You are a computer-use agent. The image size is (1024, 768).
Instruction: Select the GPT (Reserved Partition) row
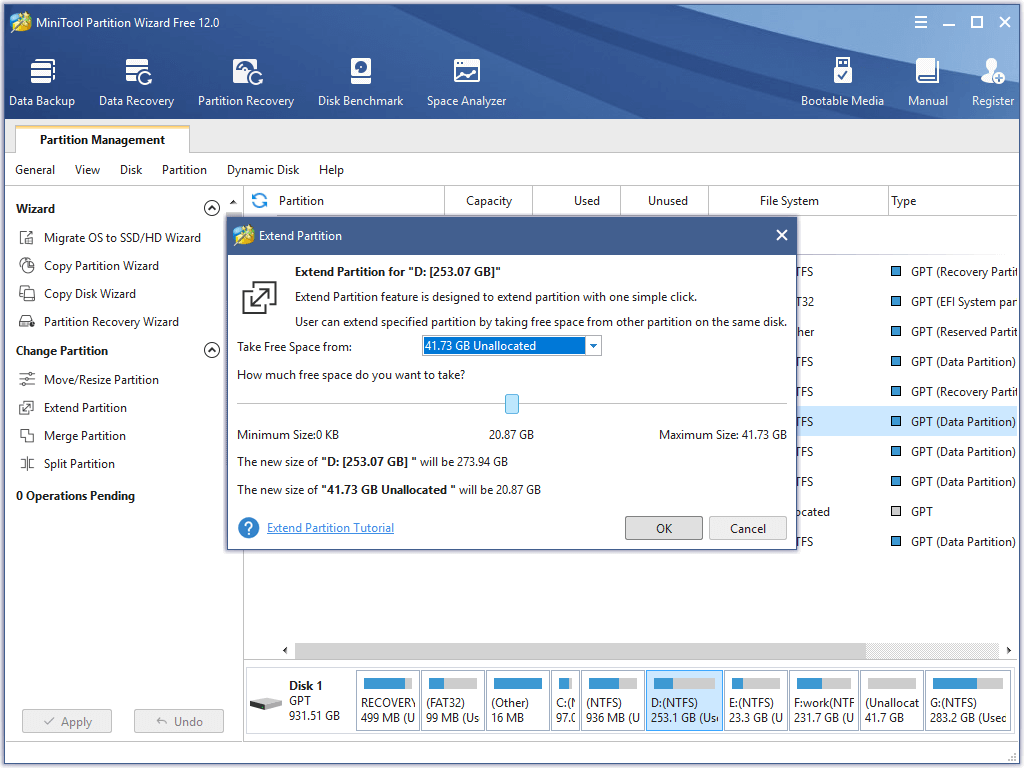[908, 332]
